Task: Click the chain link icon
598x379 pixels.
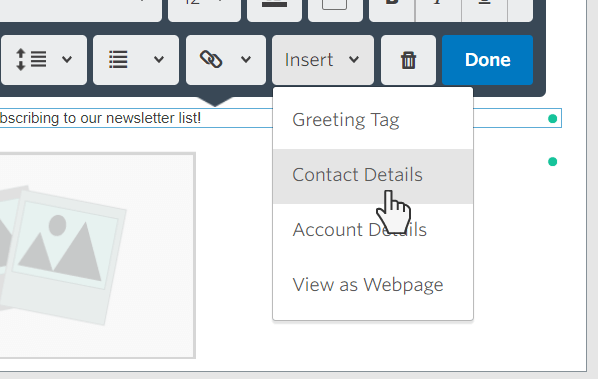Action: (x=211, y=59)
